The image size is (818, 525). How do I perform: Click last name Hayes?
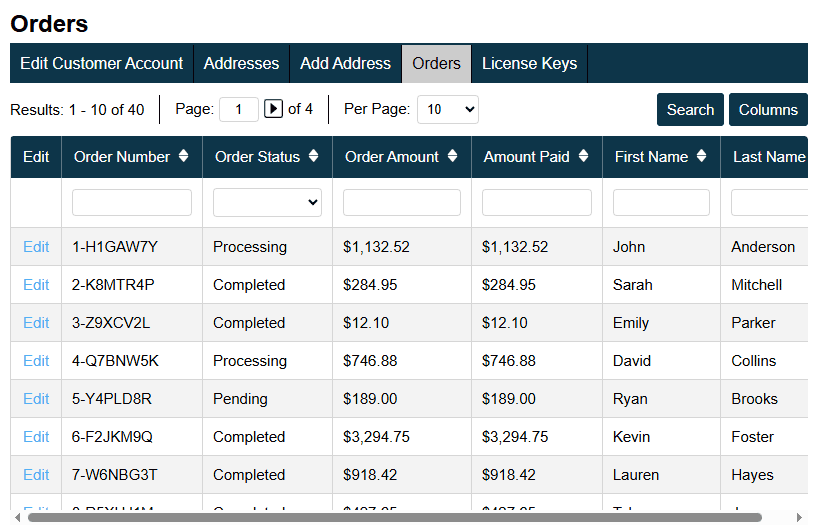(752, 475)
